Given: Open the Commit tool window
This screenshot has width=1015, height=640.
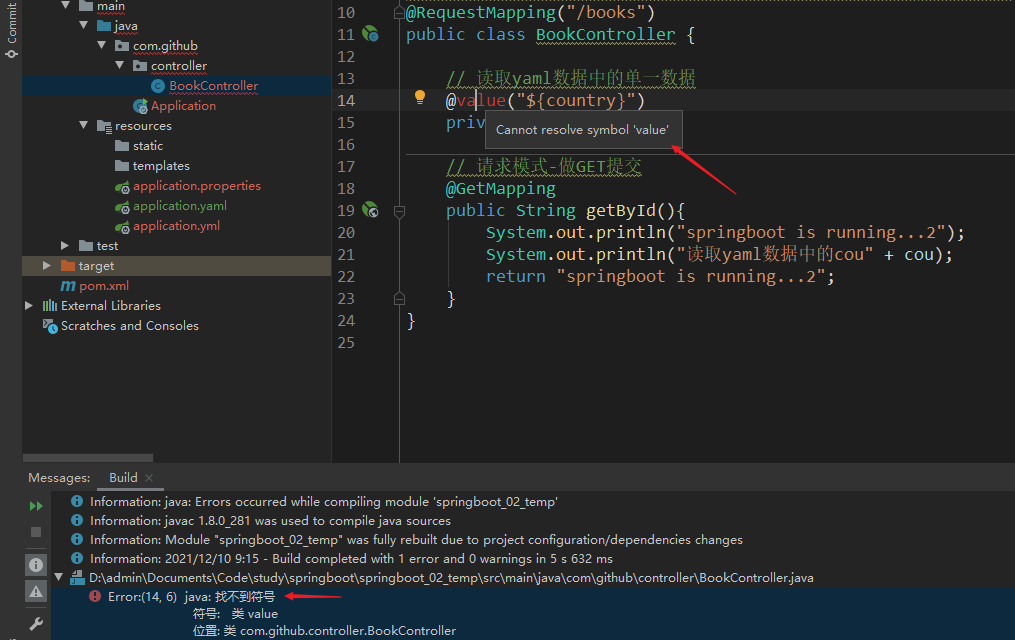Looking at the screenshot, I should coord(11,30).
